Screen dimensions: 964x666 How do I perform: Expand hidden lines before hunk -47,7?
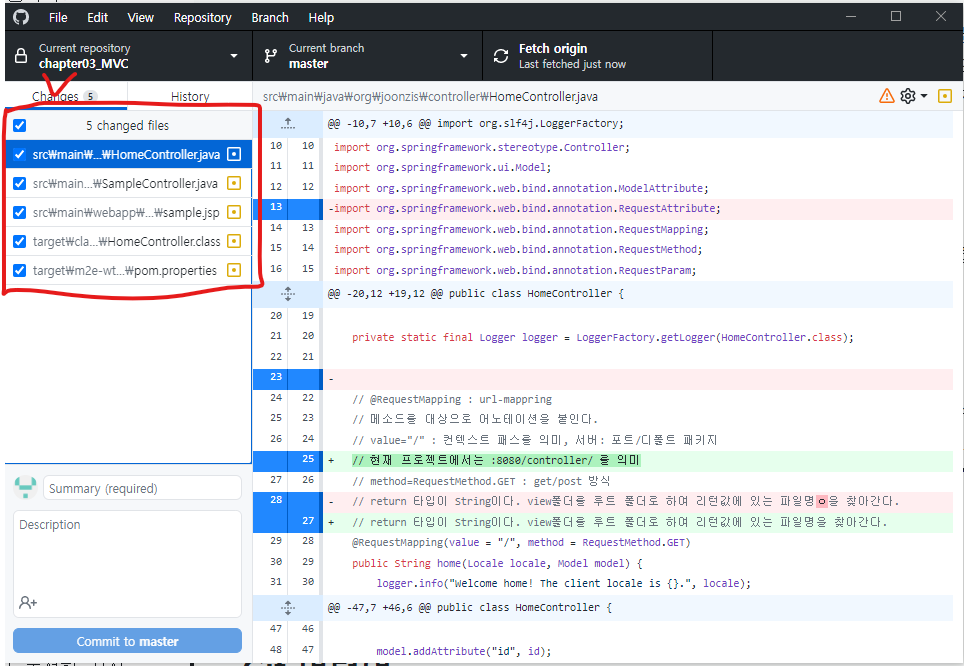coord(288,608)
